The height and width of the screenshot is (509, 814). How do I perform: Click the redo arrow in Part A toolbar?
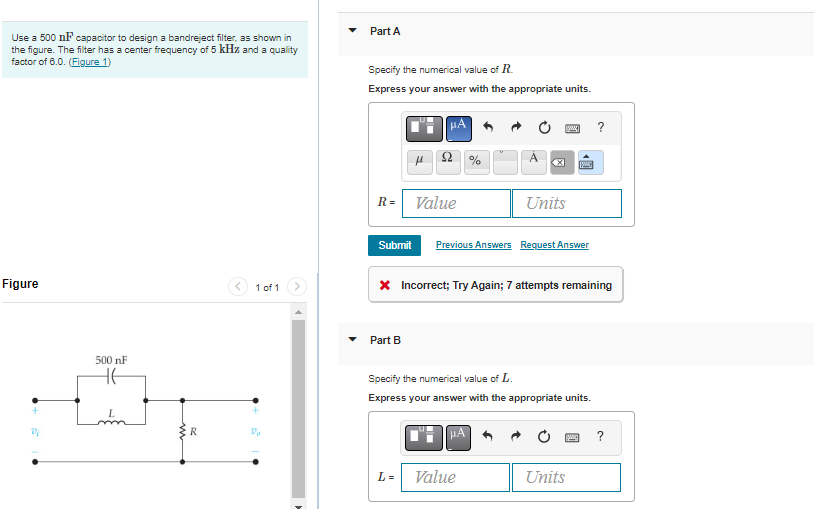515,127
